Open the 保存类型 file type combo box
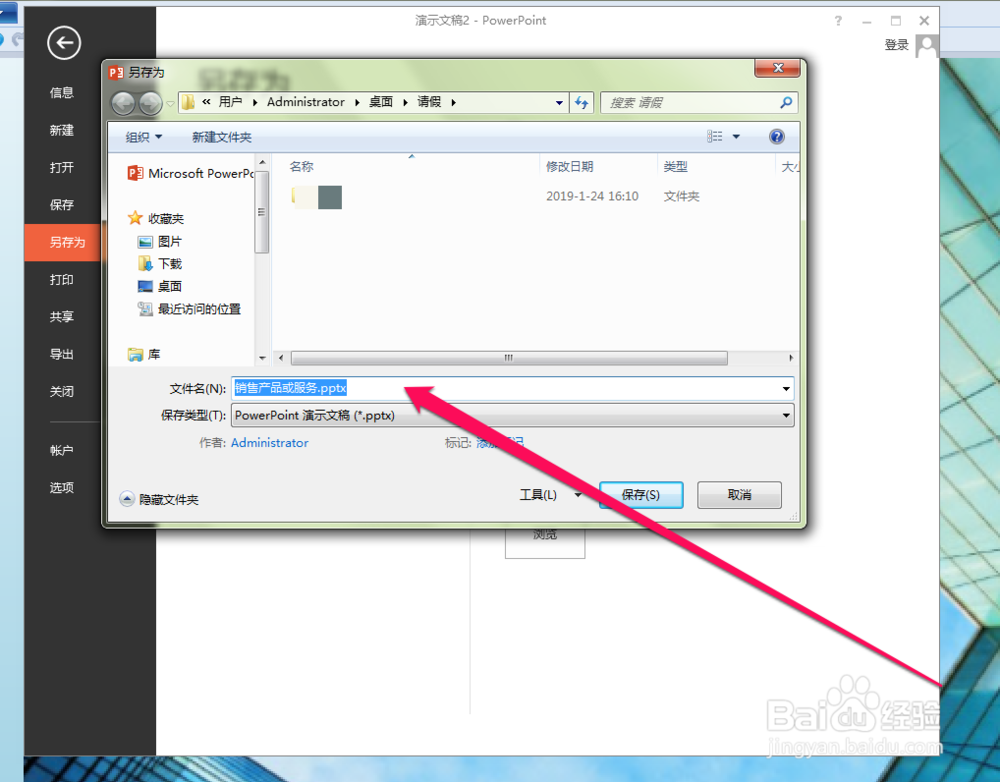 pyautogui.click(x=513, y=415)
